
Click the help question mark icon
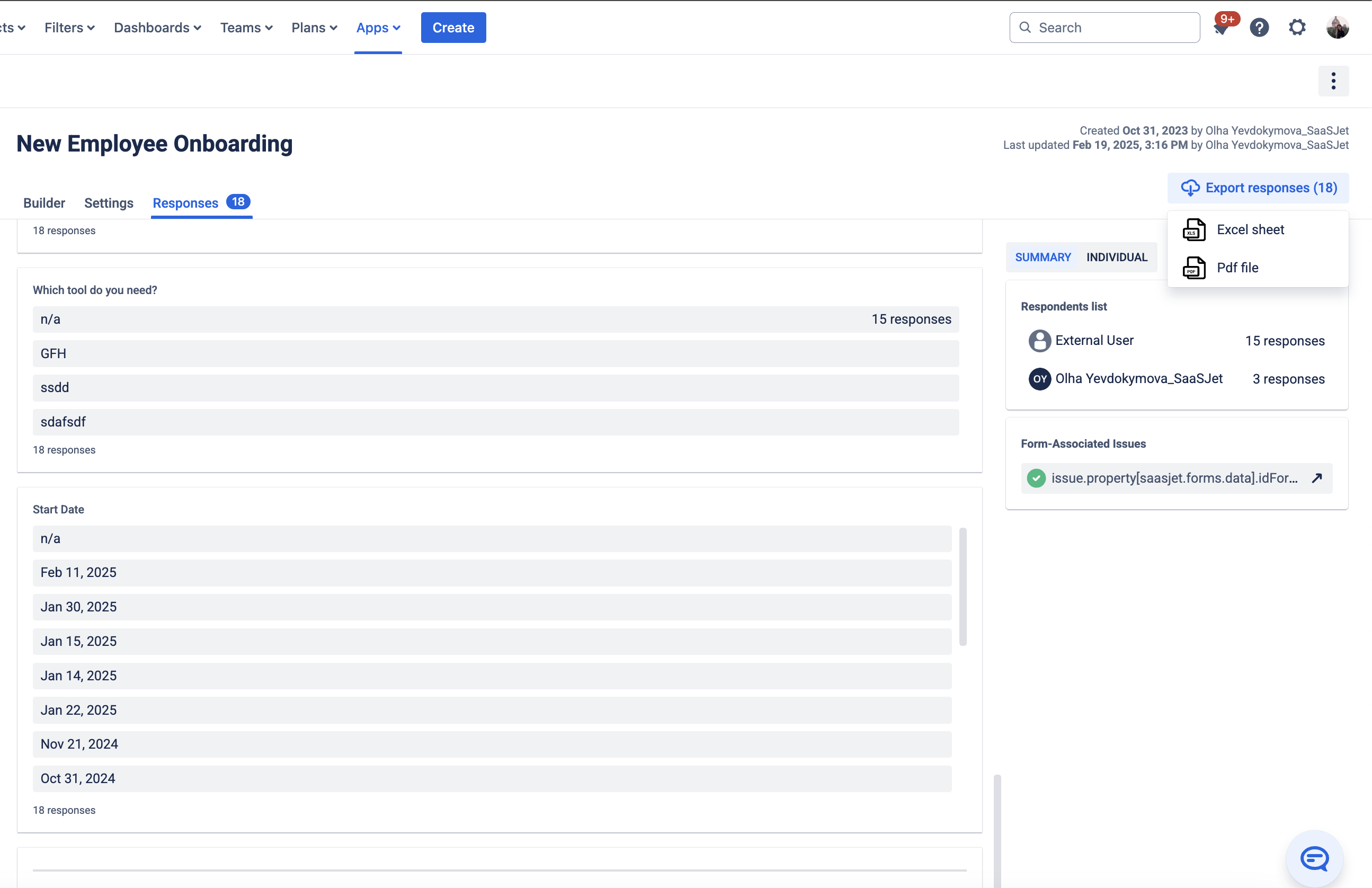pyautogui.click(x=1260, y=27)
